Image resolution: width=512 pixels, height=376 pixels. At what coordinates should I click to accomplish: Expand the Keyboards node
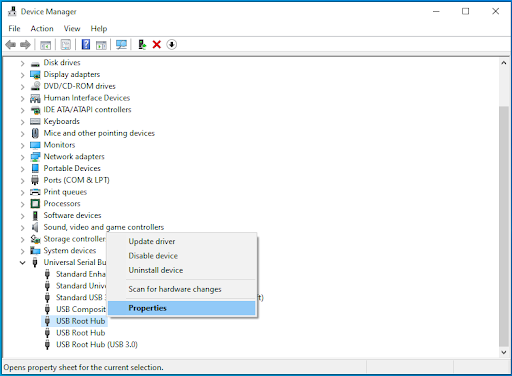[22, 122]
